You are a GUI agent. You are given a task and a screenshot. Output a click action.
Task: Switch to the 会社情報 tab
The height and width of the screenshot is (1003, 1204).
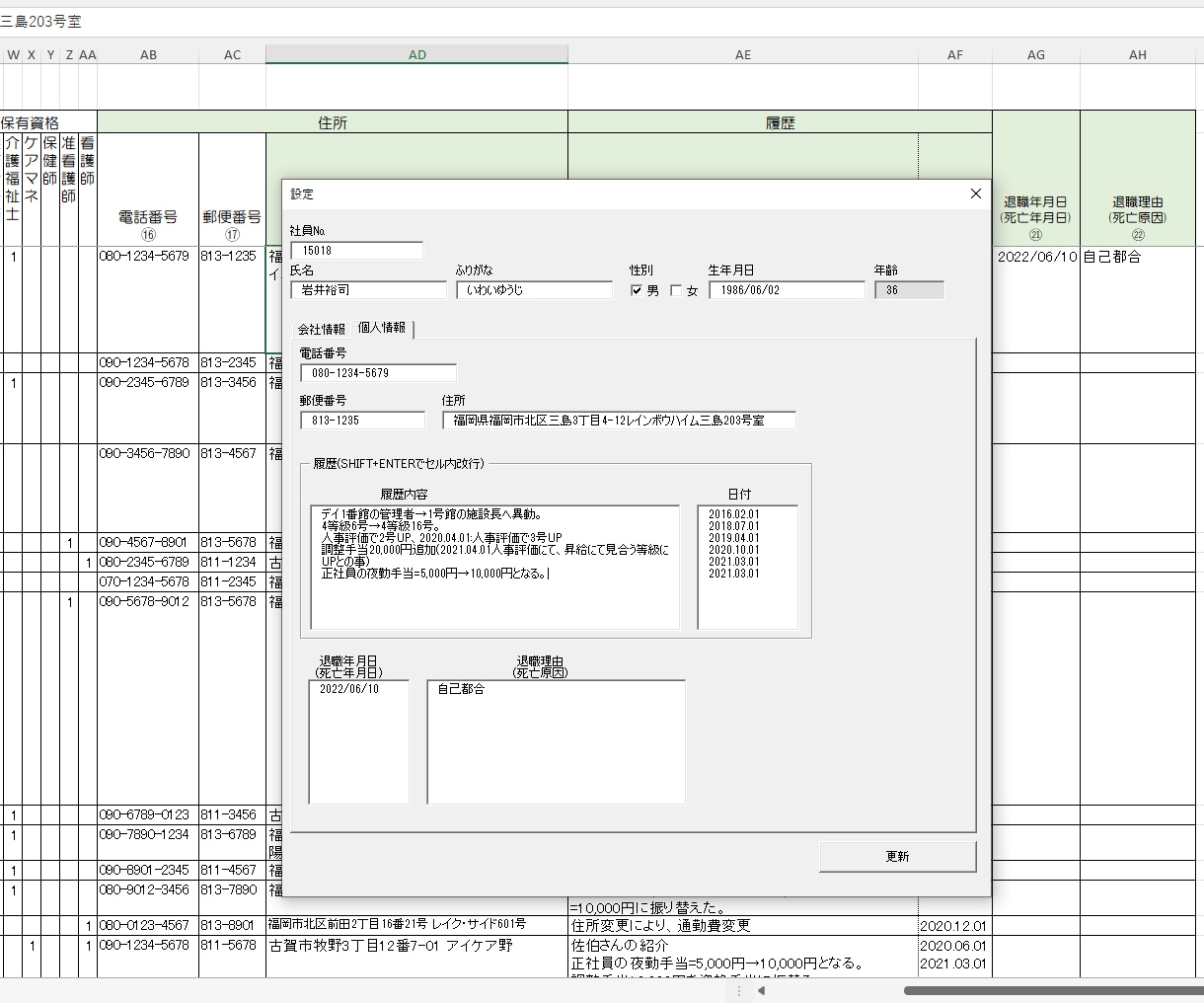click(322, 329)
